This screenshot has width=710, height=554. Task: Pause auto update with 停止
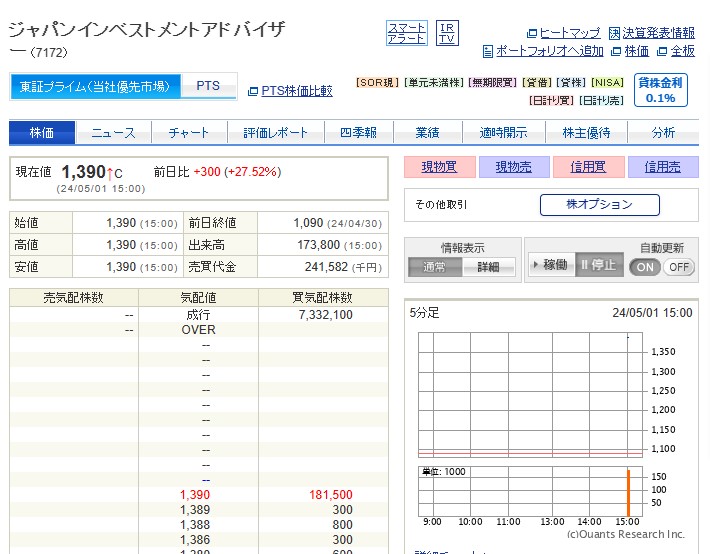599,265
